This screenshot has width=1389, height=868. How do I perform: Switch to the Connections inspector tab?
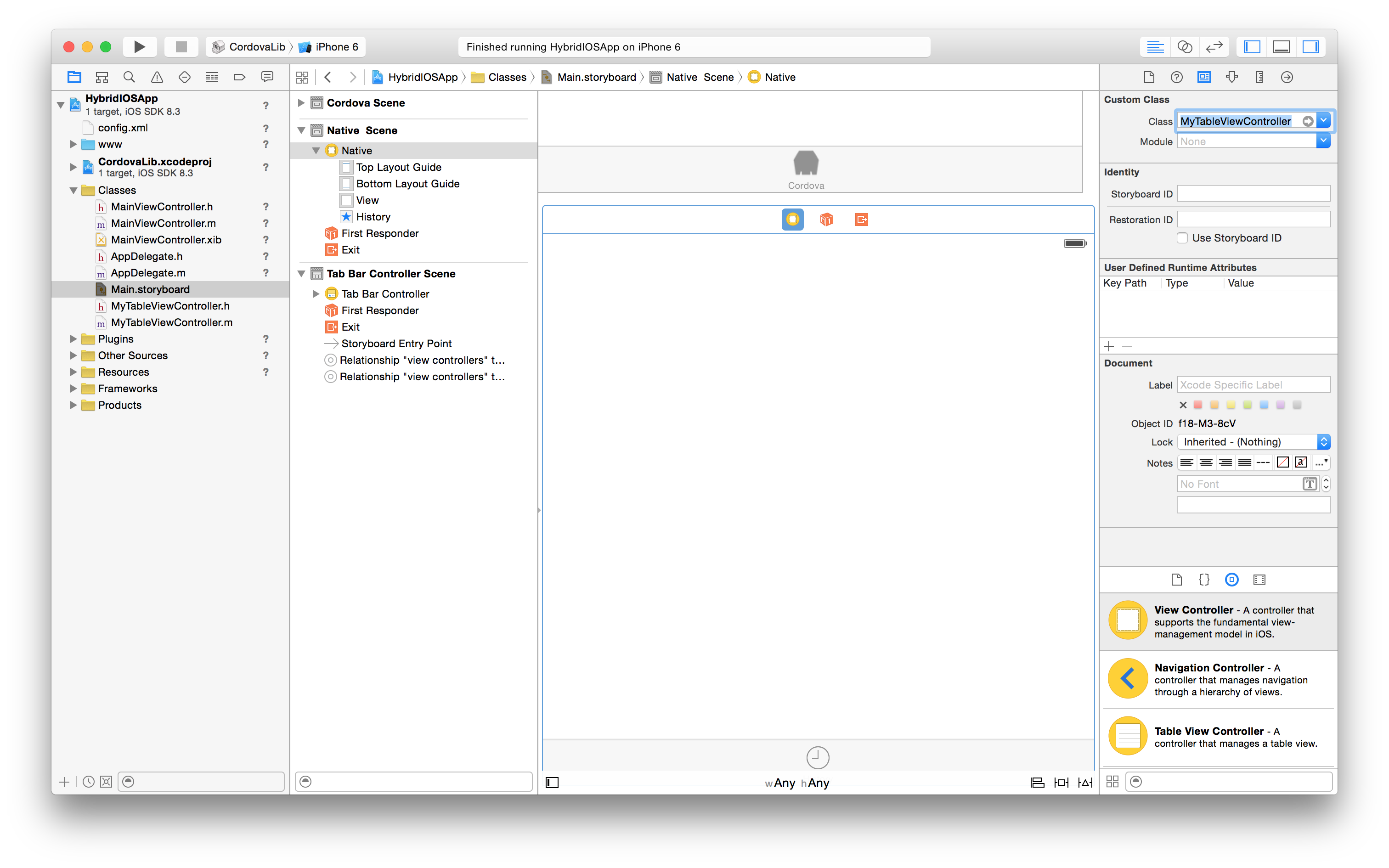[1287, 77]
